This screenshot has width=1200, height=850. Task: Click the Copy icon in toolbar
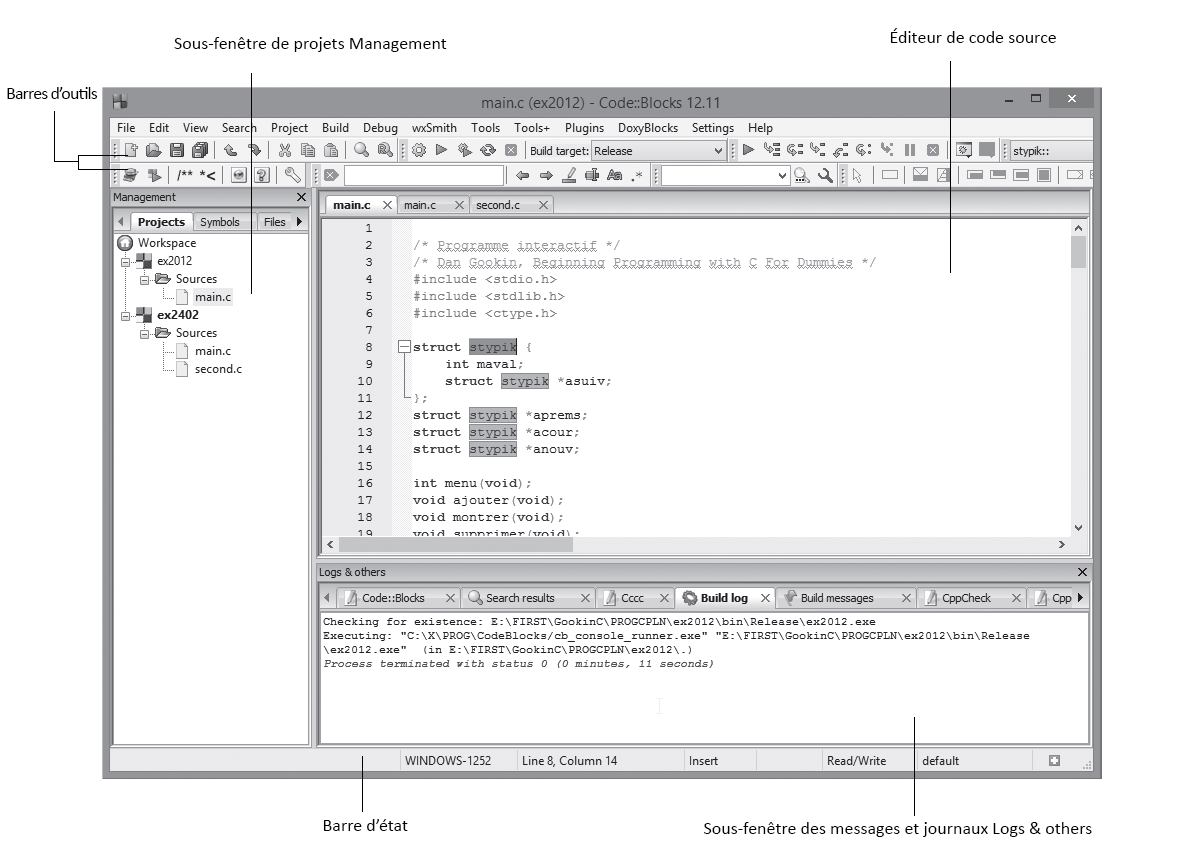point(308,151)
